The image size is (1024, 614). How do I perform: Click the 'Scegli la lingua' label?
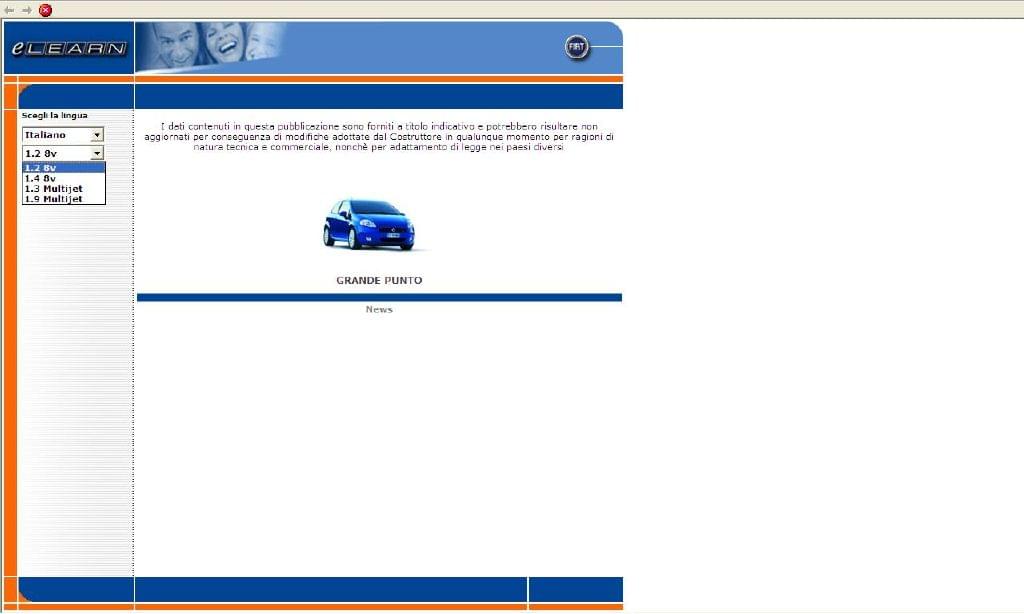pos(55,116)
